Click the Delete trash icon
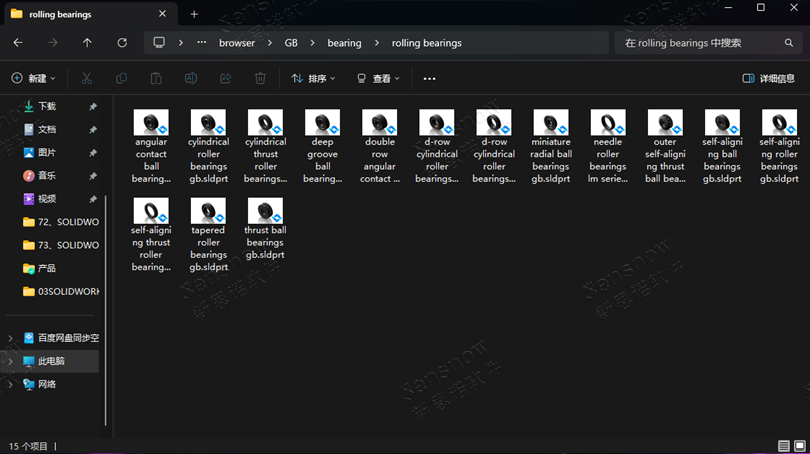Viewport: 810px width, 454px height. tap(260, 78)
